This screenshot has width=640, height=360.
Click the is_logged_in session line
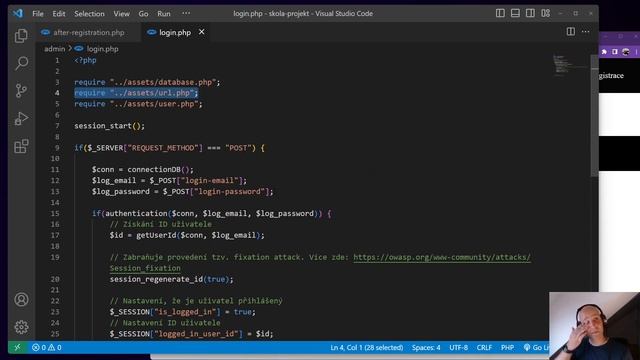click(x=182, y=312)
